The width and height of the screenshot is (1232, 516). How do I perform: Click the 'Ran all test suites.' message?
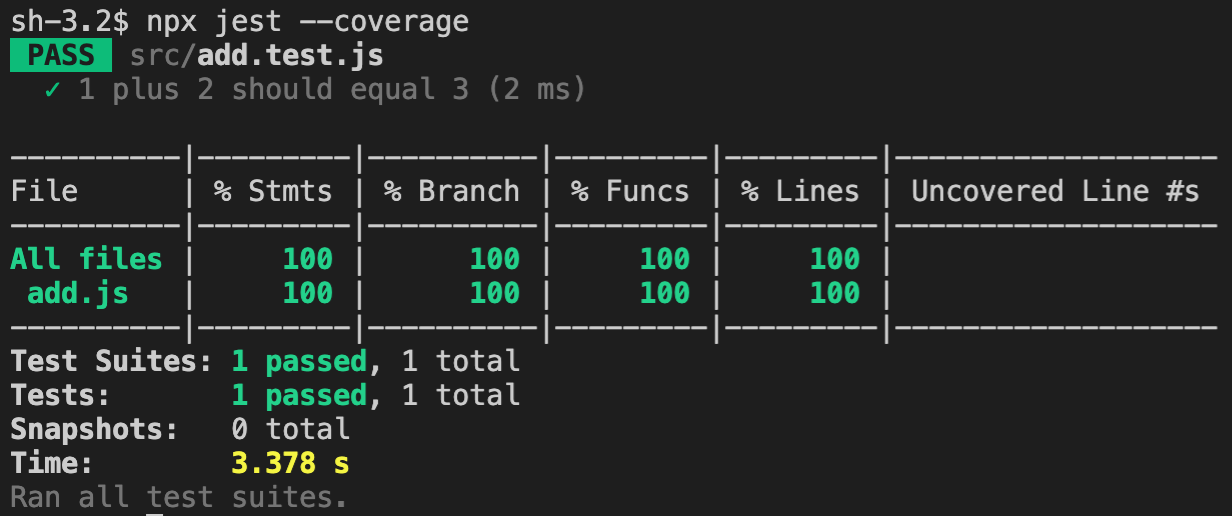(x=179, y=497)
